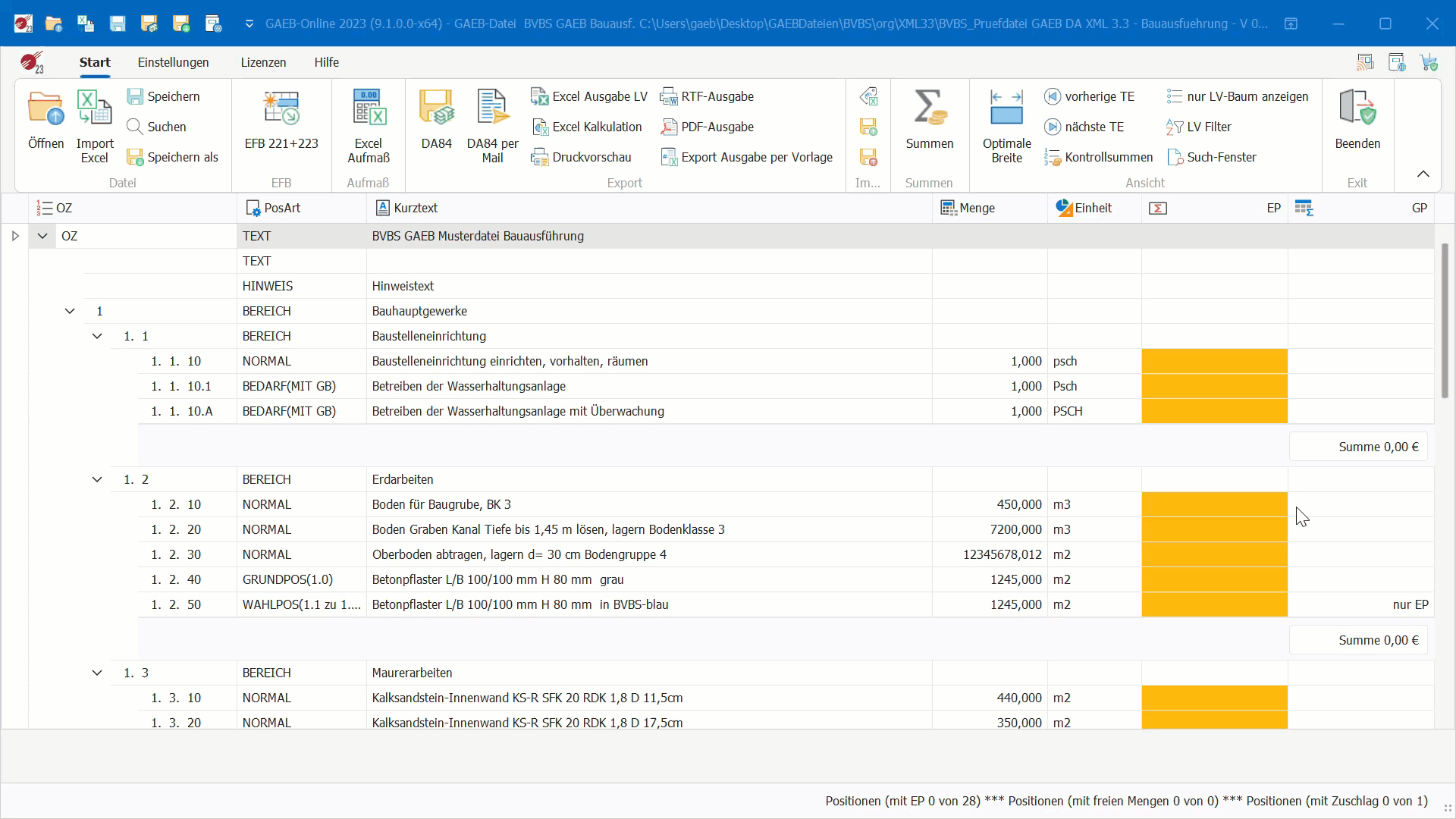Click the orange EP cell for Boden für Baugrube

[1214, 504]
